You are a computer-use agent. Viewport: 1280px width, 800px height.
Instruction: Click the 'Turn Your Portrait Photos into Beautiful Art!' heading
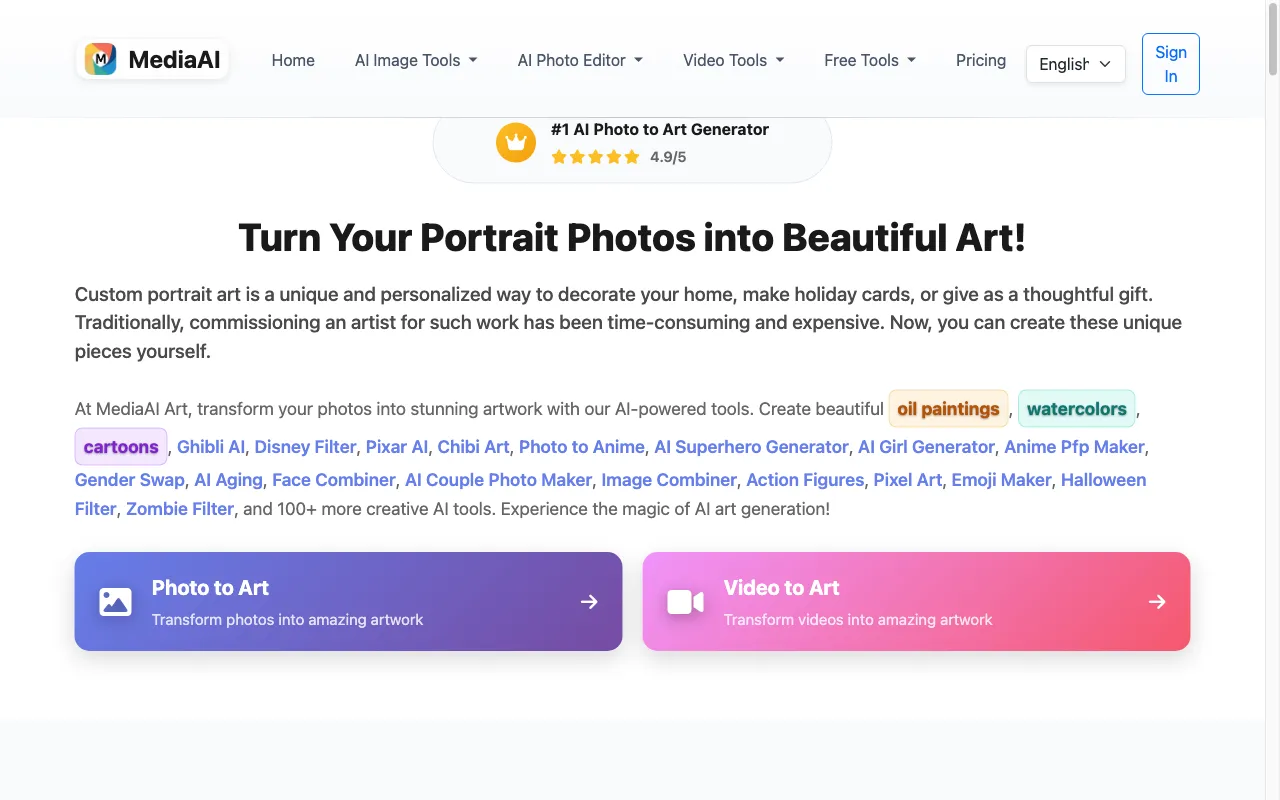(x=632, y=238)
